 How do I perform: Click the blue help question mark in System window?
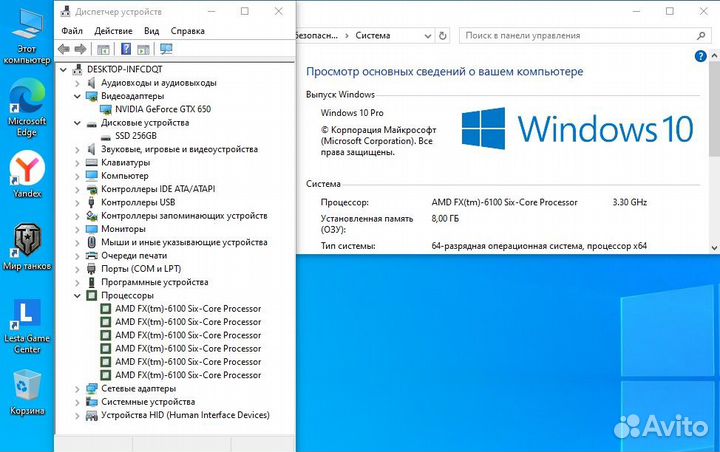(x=700, y=56)
